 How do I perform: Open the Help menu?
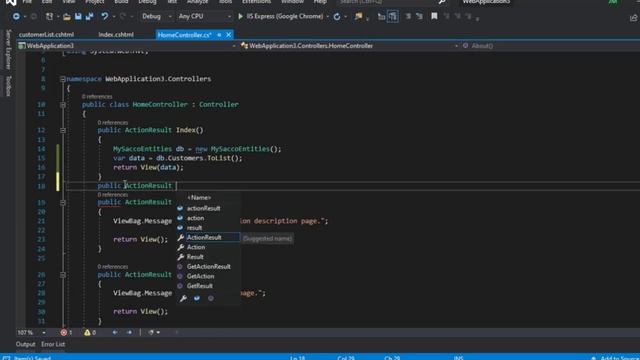pyautogui.click(x=320, y=2)
